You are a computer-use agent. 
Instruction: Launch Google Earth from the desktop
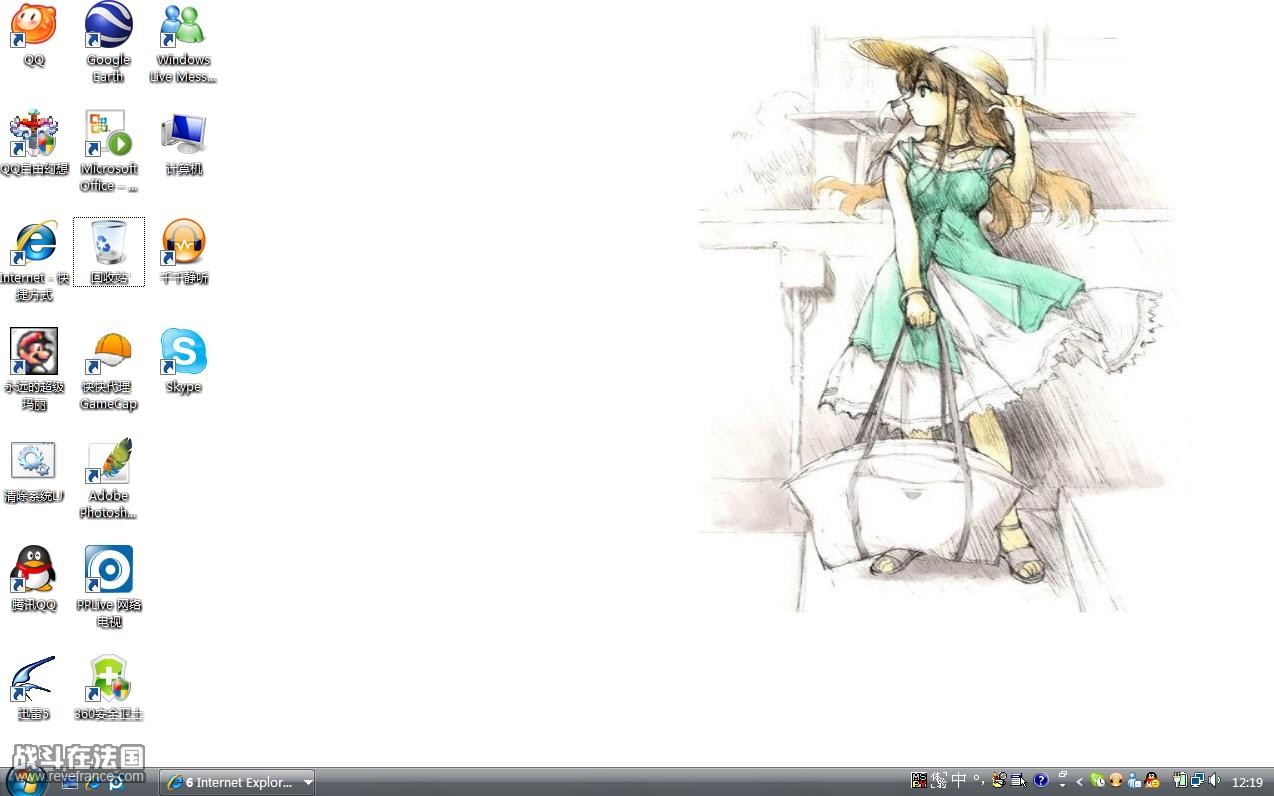coord(108,42)
